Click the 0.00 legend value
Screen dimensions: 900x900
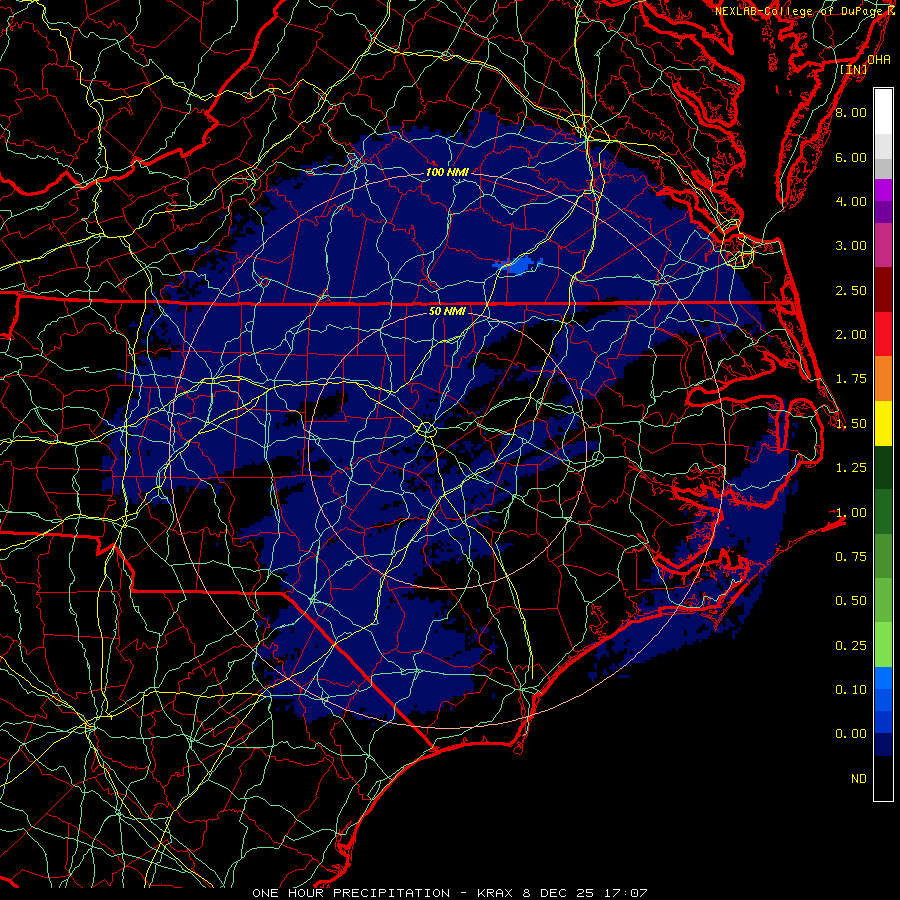click(851, 734)
